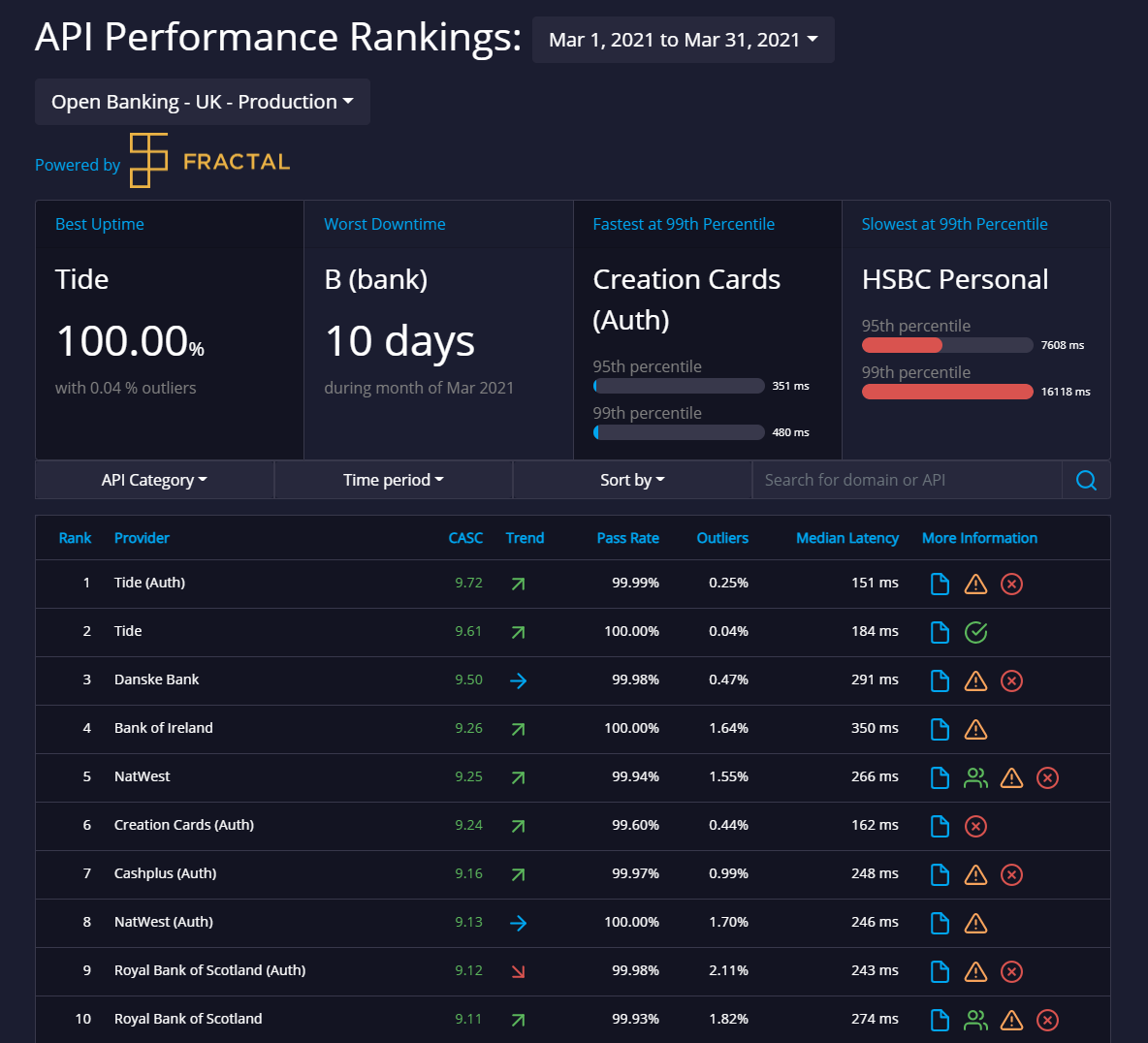1148x1043 pixels.
Task: Click the magnifying glass search icon
Action: 1086,479
